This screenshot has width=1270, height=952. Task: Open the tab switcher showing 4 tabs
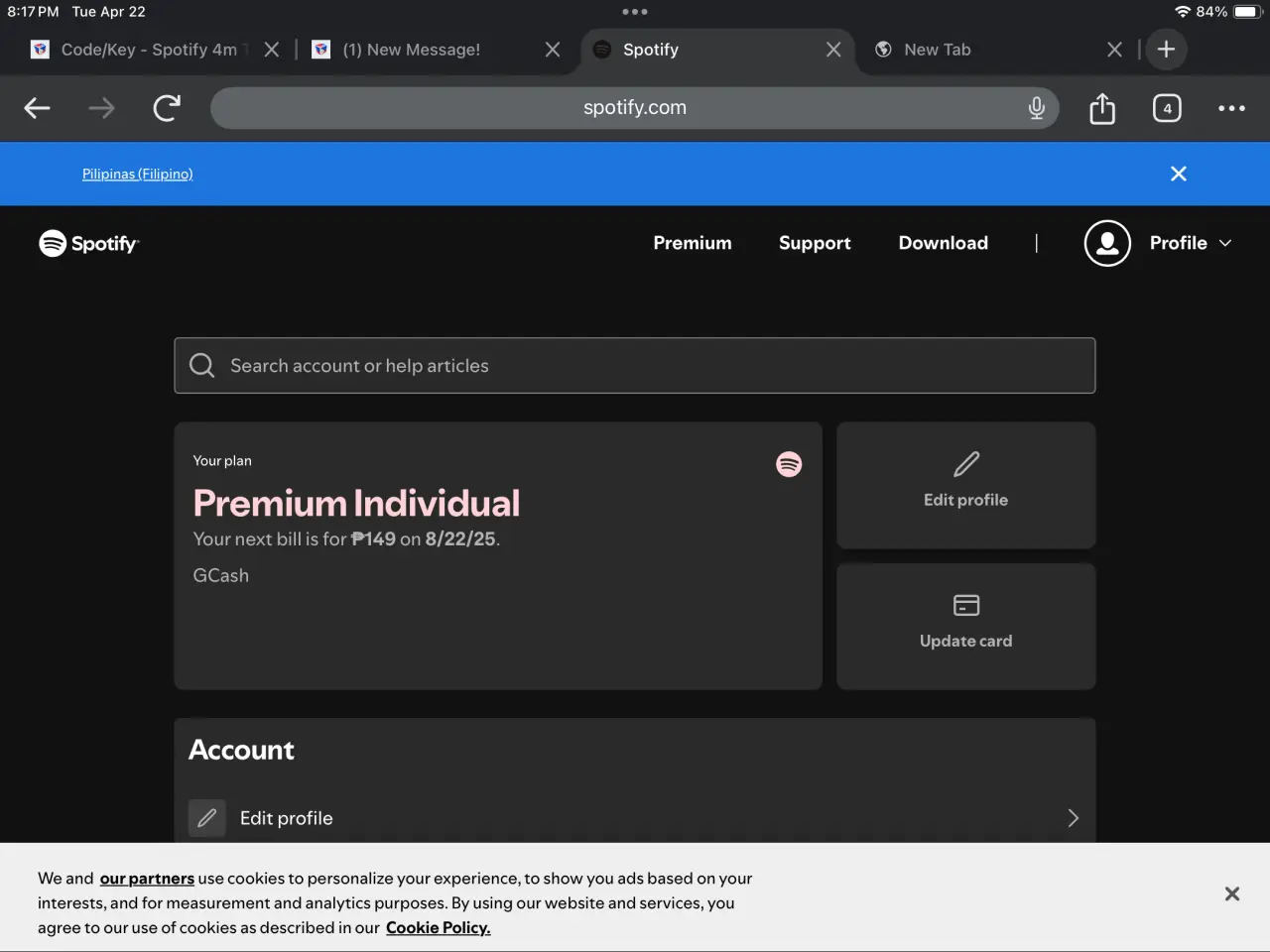tap(1167, 108)
